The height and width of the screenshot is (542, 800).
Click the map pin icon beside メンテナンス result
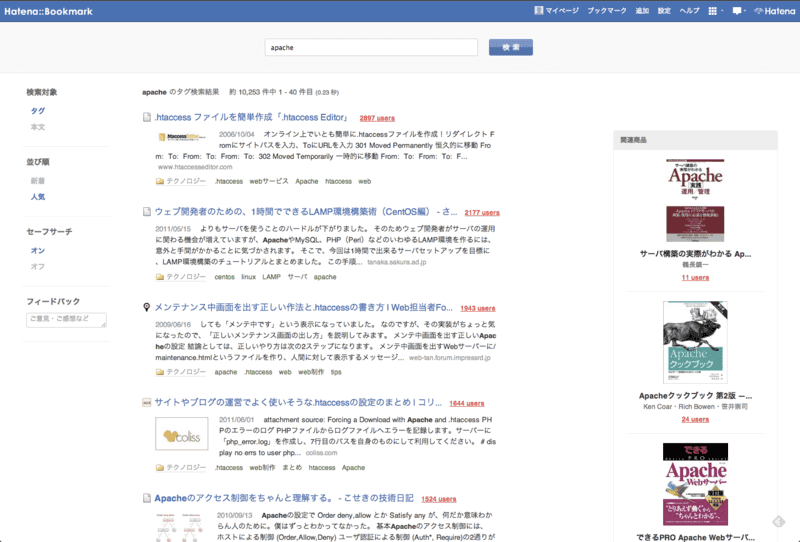coord(146,307)
